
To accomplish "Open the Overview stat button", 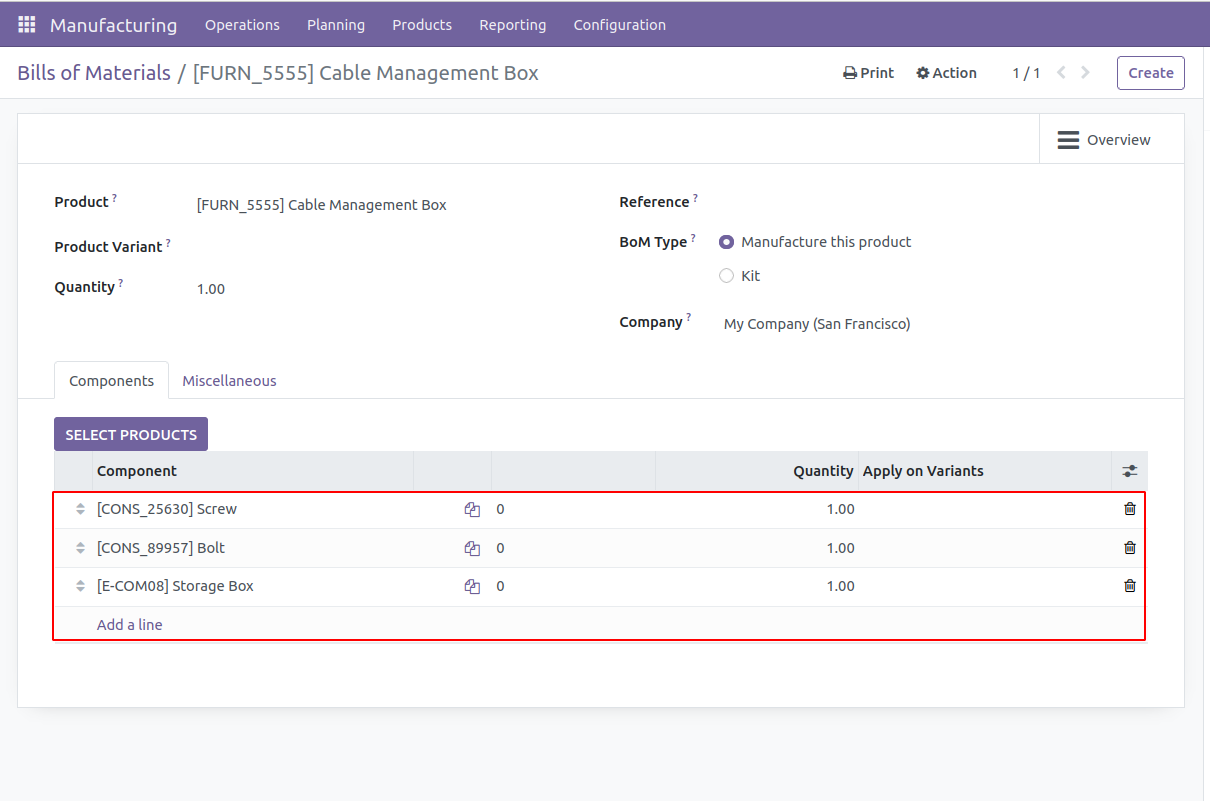I will (1104, 140).
